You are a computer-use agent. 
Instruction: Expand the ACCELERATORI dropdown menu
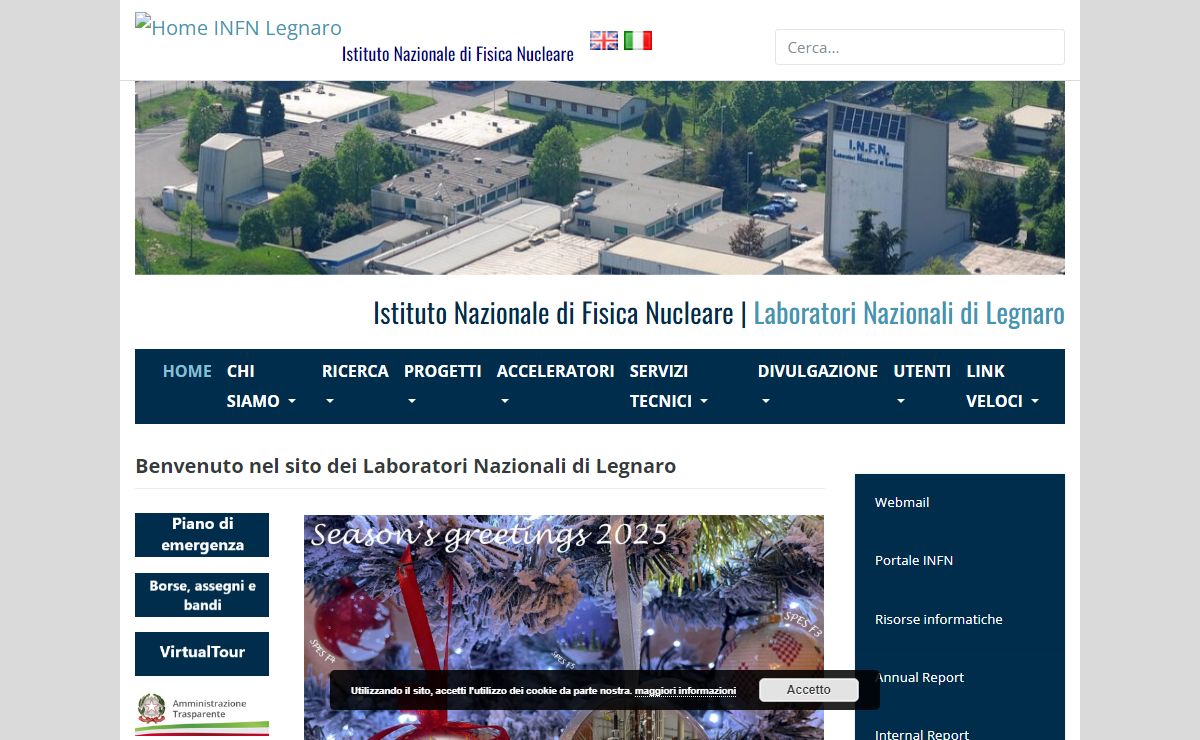coord(556,386)
